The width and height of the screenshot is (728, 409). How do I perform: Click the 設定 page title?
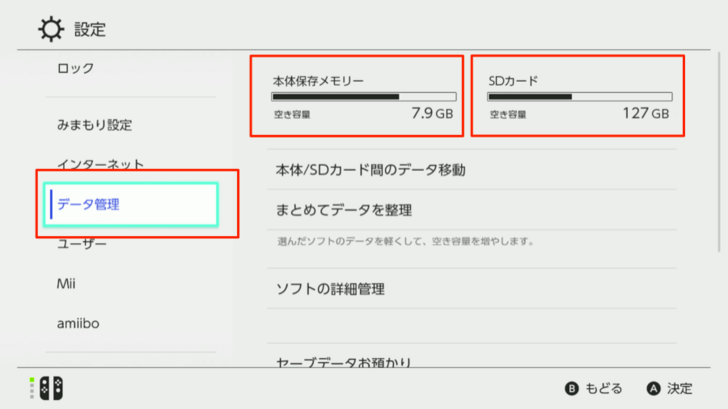90,29
